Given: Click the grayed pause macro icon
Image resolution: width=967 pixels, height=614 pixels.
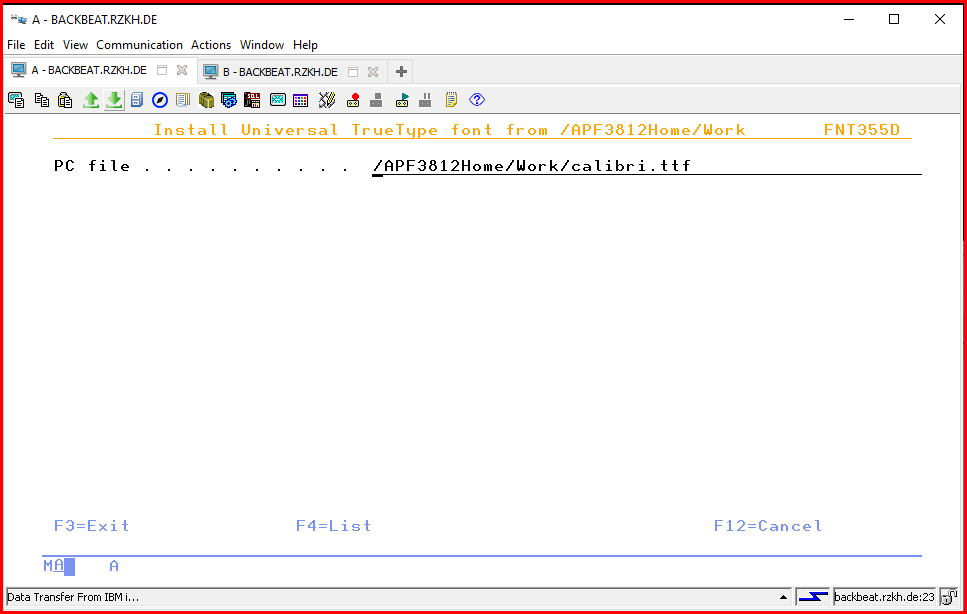Looking at the screenshot, I should coord(426,100).
